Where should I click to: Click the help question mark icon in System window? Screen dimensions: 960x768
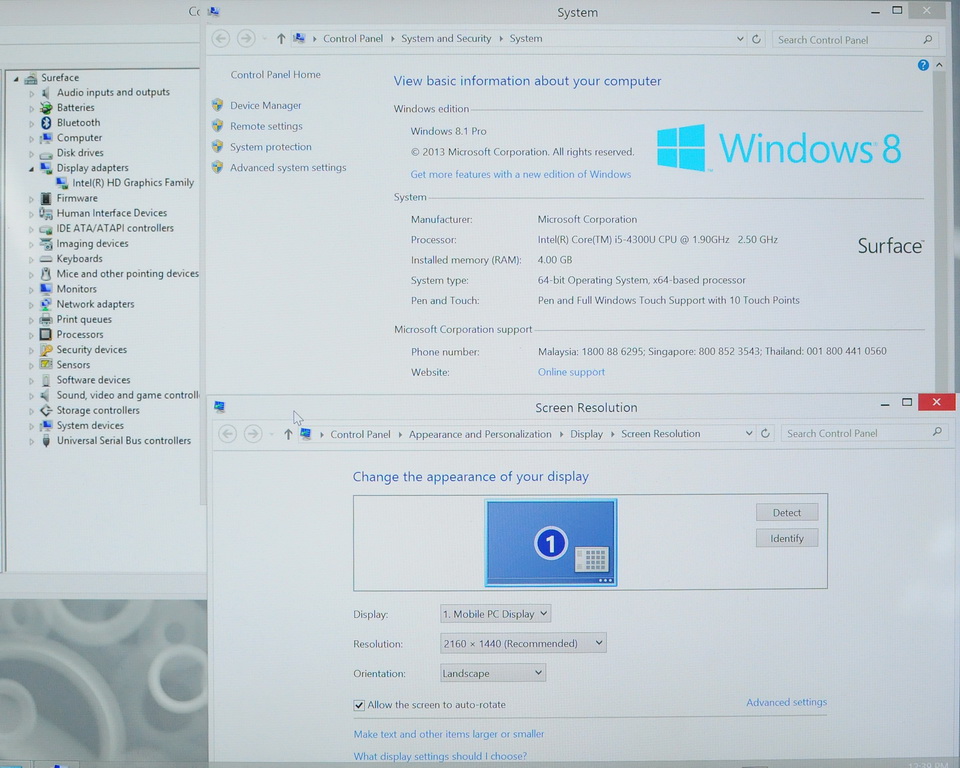pyautogui.click(x=923, y=65)
